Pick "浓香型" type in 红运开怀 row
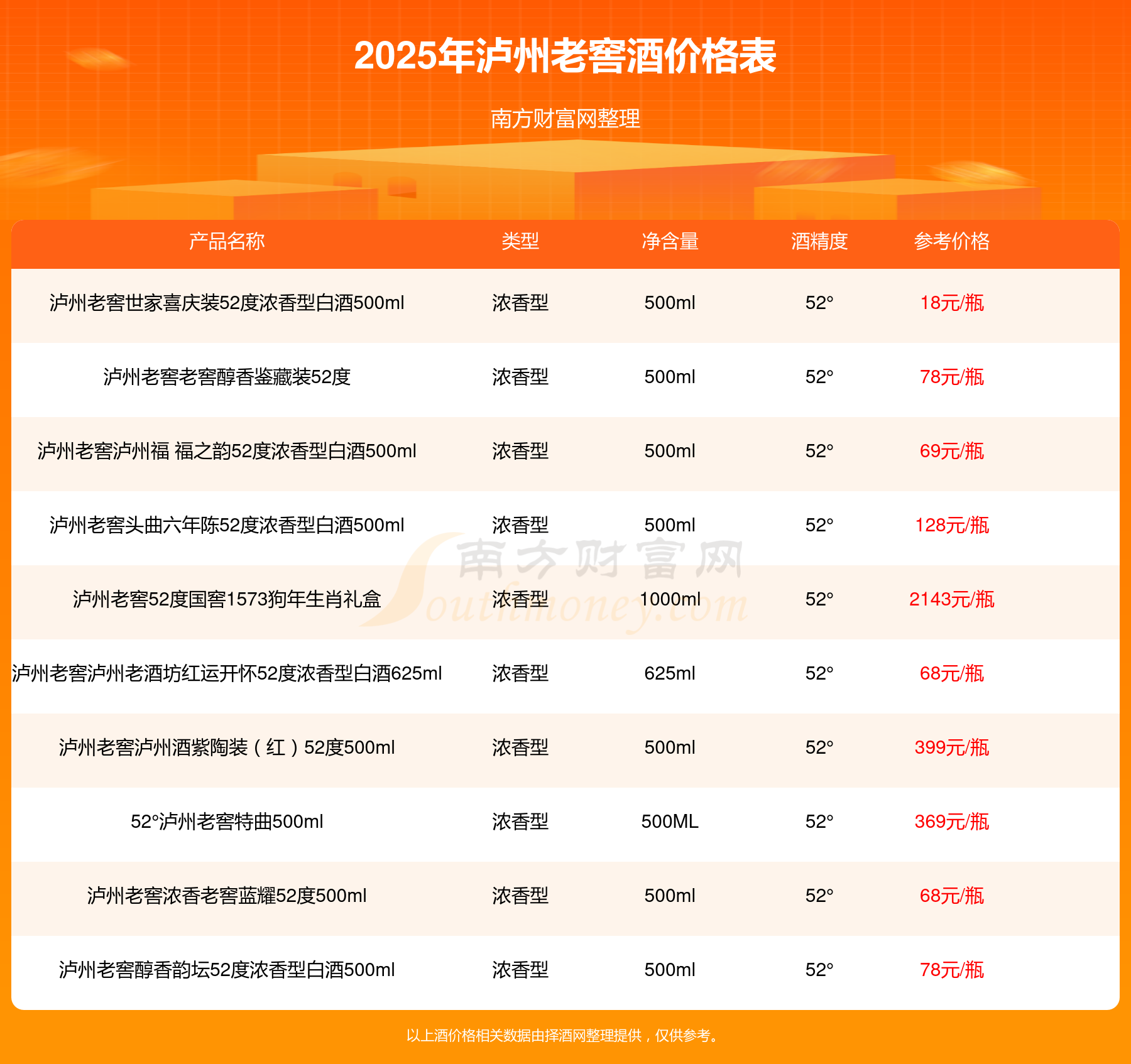 pyautogui.click(x=520, y=673)
